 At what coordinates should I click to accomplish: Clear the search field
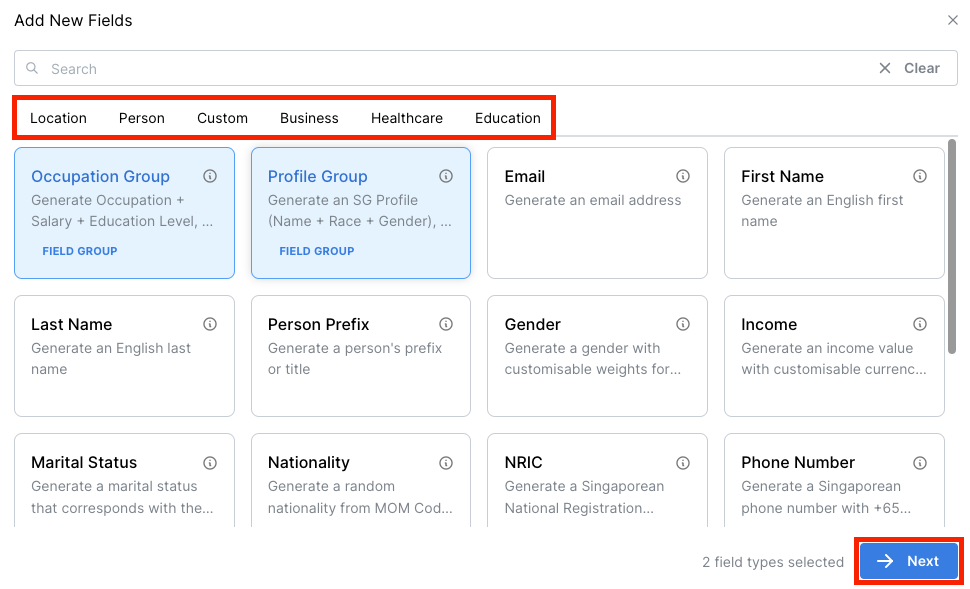pos(910,68)
